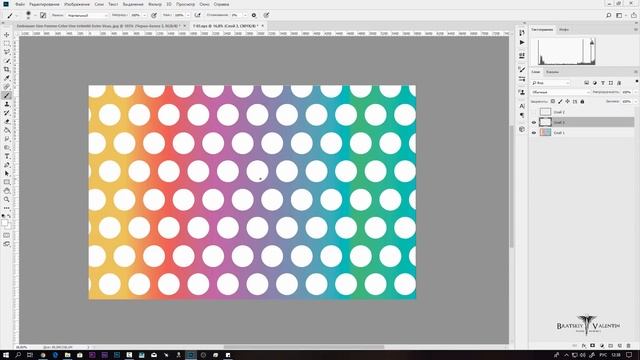Open the Brush Settings panel icon

pos(522,70)
